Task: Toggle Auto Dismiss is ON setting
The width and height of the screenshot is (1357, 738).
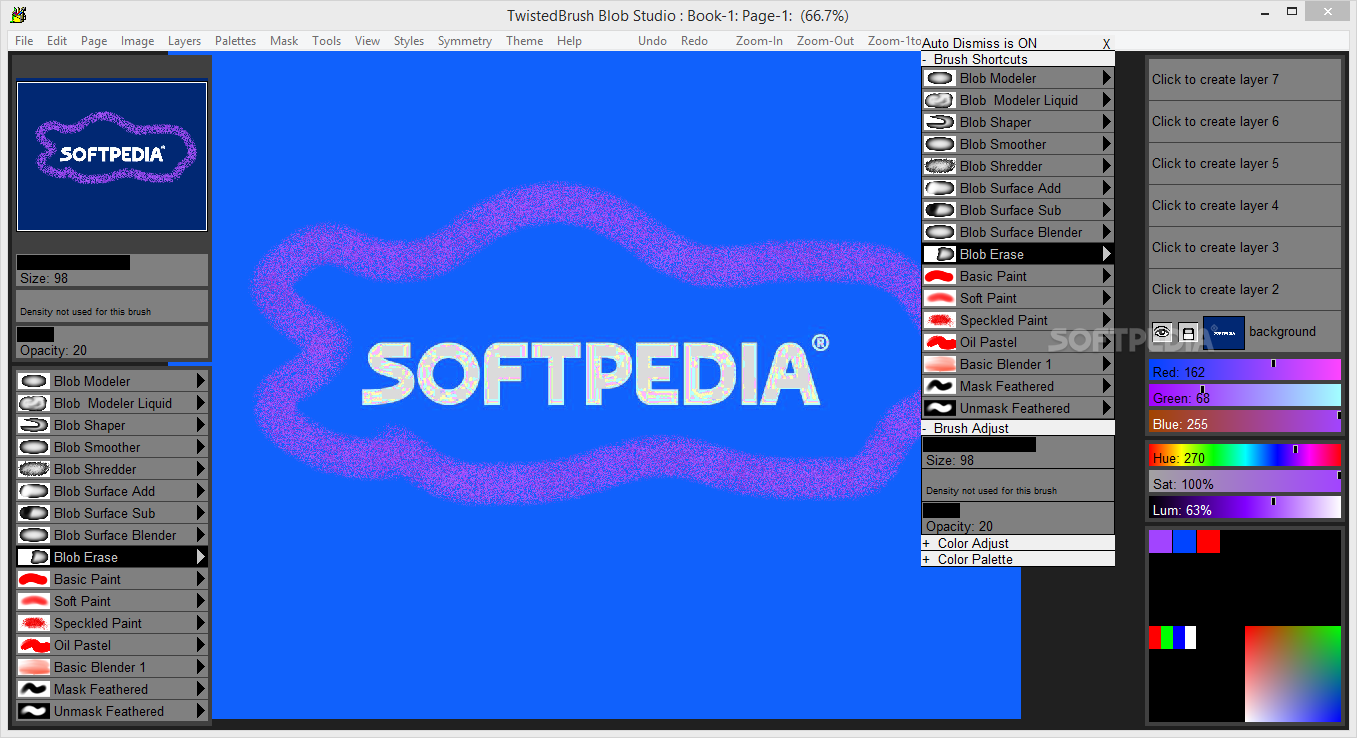Action: [x=979, y=43]
